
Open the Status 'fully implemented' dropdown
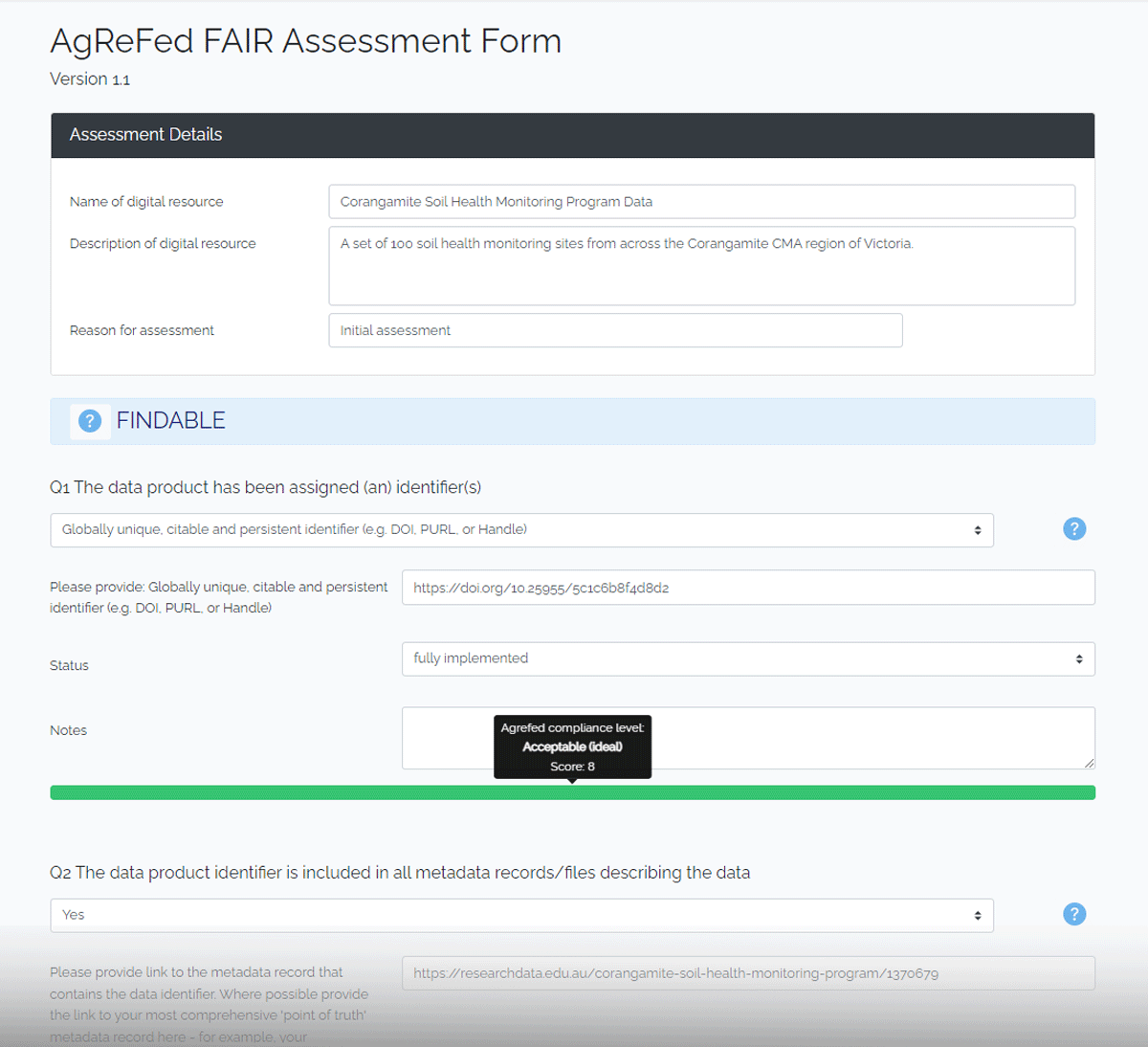(x=748, y=658)
